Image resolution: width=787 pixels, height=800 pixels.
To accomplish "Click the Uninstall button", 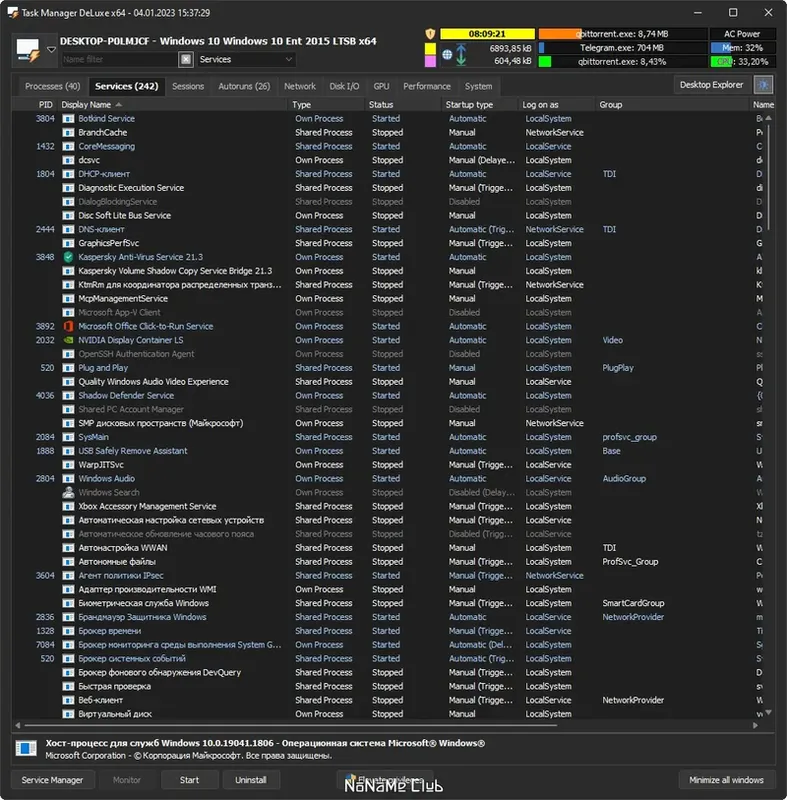I will click(x=250, y=780).
